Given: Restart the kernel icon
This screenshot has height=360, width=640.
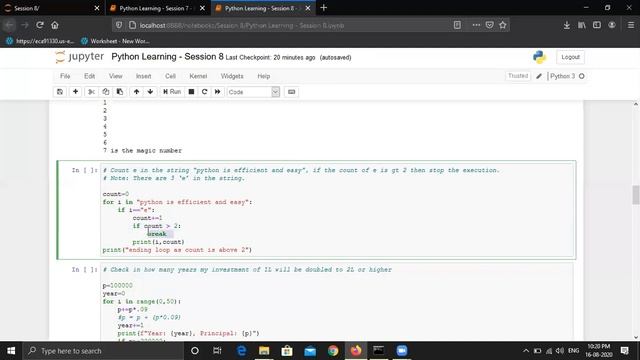Looking at the screenshot, I should (x=204, y=92).
